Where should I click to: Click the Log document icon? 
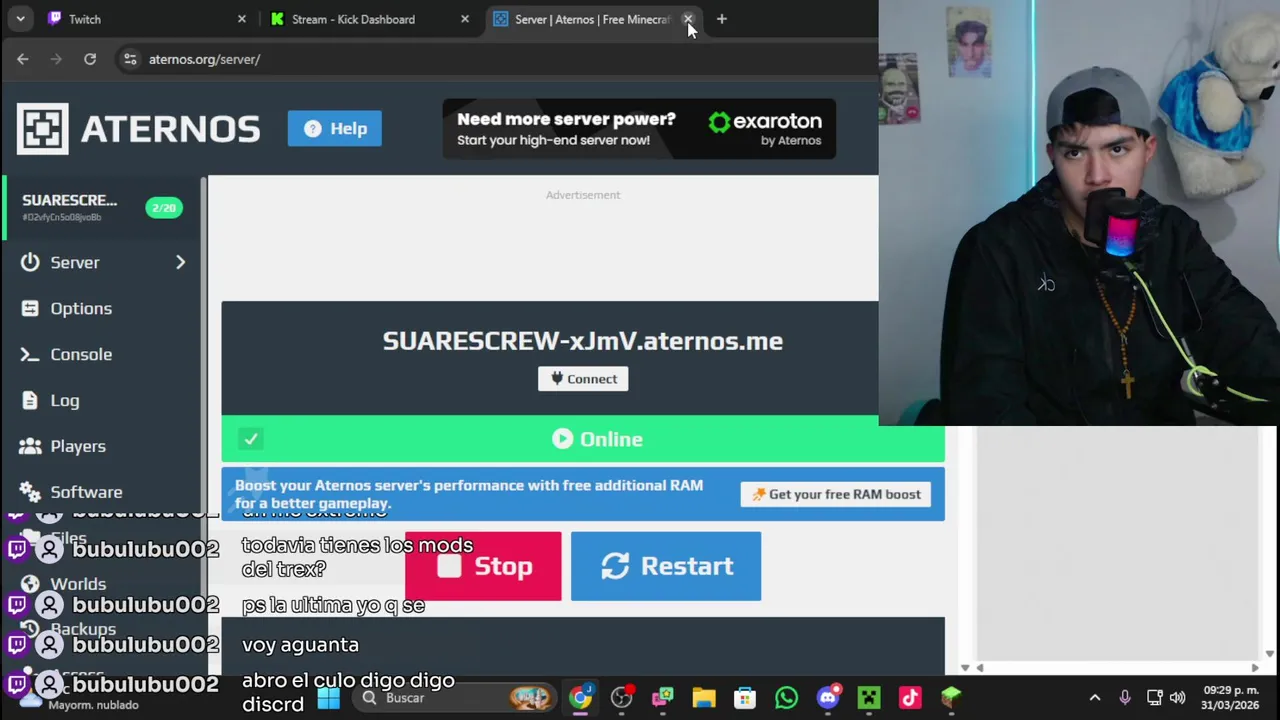30,400
